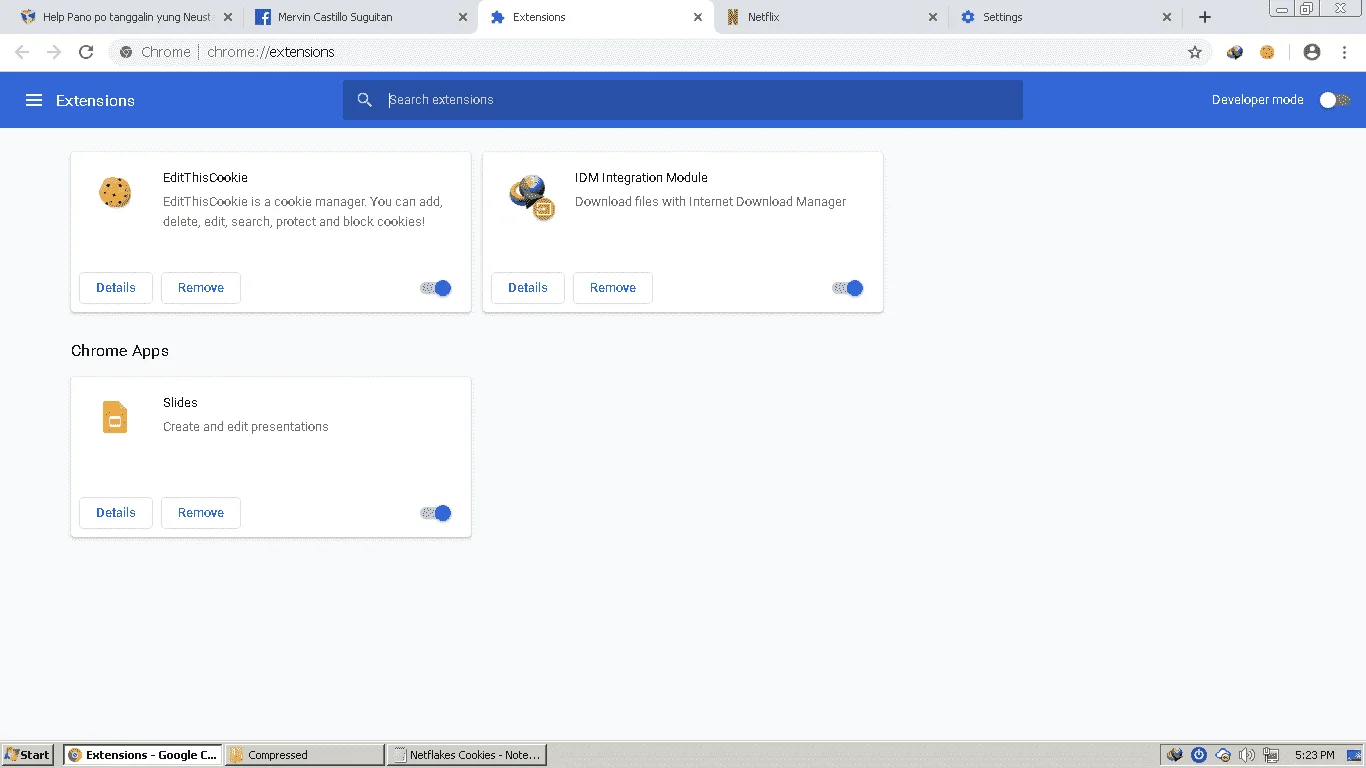The width and height of the screenshot is (1366, 768).
Task: Click 'Download files with Internet Download Manager' text
Action: point(710,202)
